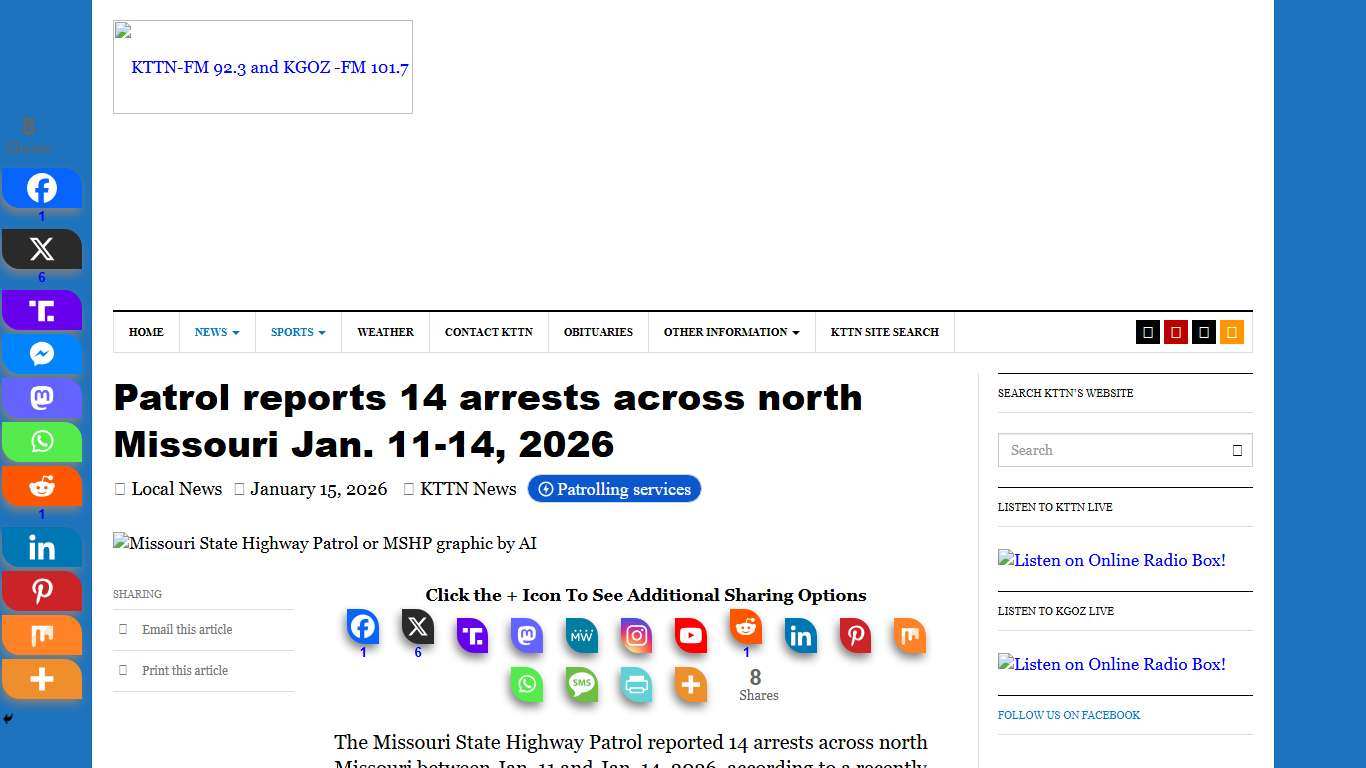Share article on Reddit

(x=745, y=630)
